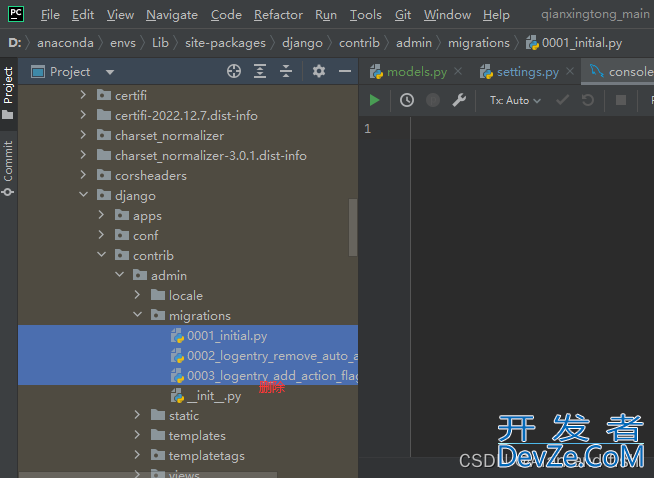Screen dimensions: 654x478
Task: Expand the charset_normalizer-3.0.1.dist-info folder
Action: point(83,155)
